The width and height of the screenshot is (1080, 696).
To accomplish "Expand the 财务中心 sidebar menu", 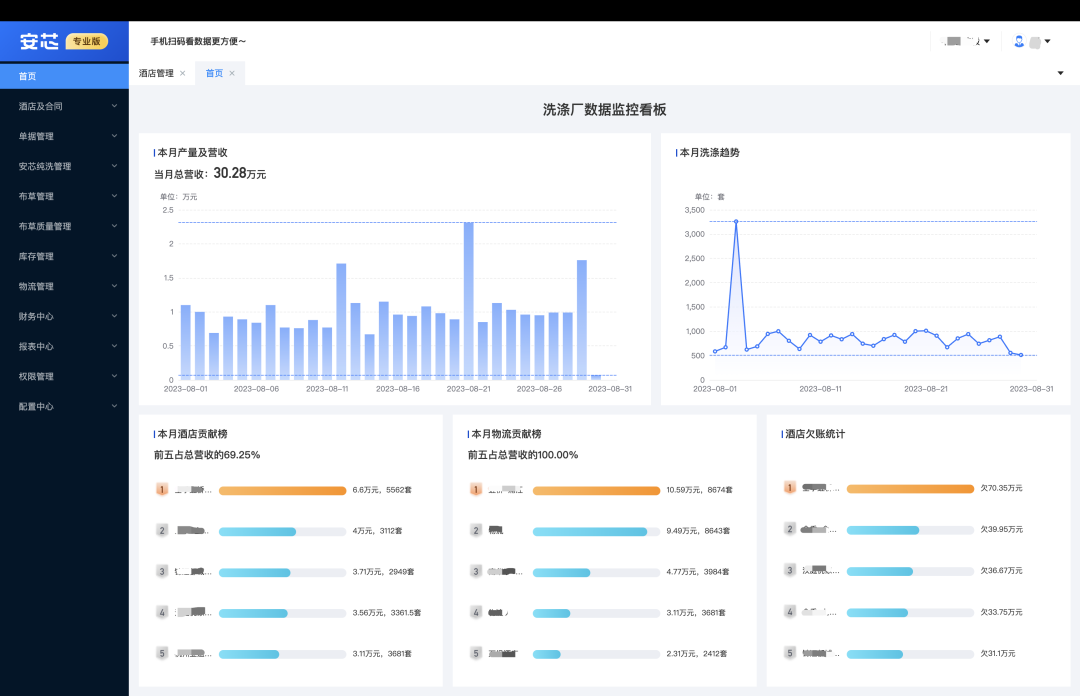I will point(64,316).
